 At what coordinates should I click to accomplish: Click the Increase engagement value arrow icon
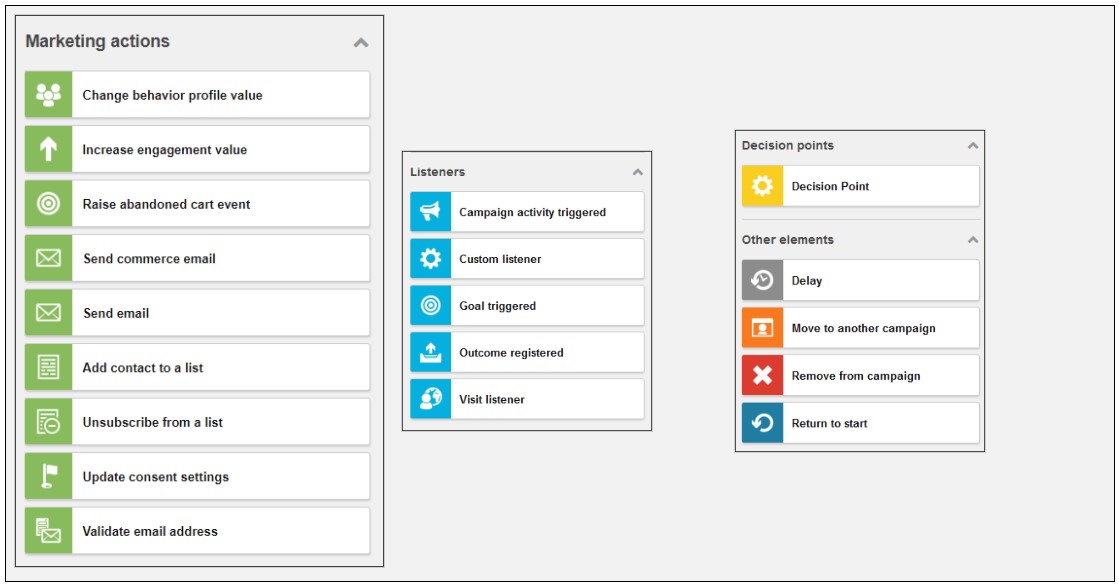click(49, 149)
